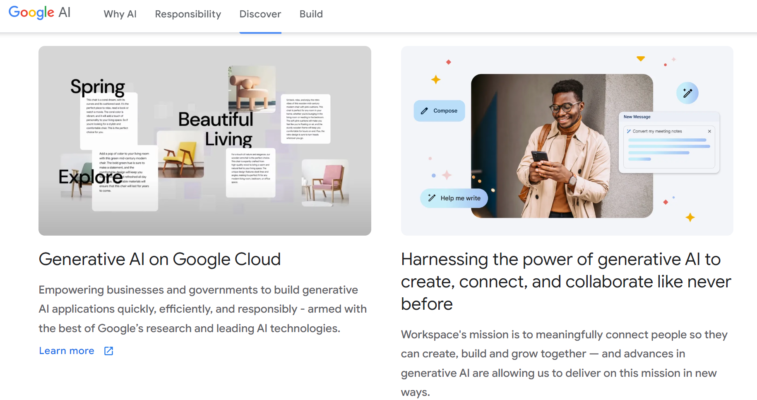Open the Harnessing the power of generative AI heading
This screenshot has width=757, height=400.
point(566,281)
